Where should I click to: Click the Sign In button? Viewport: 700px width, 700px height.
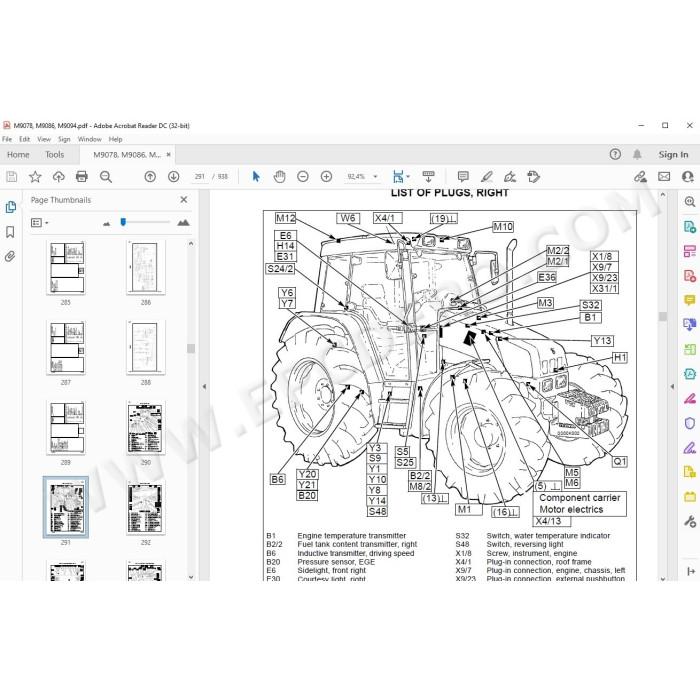pyautogui.click(x=673, y=154)
